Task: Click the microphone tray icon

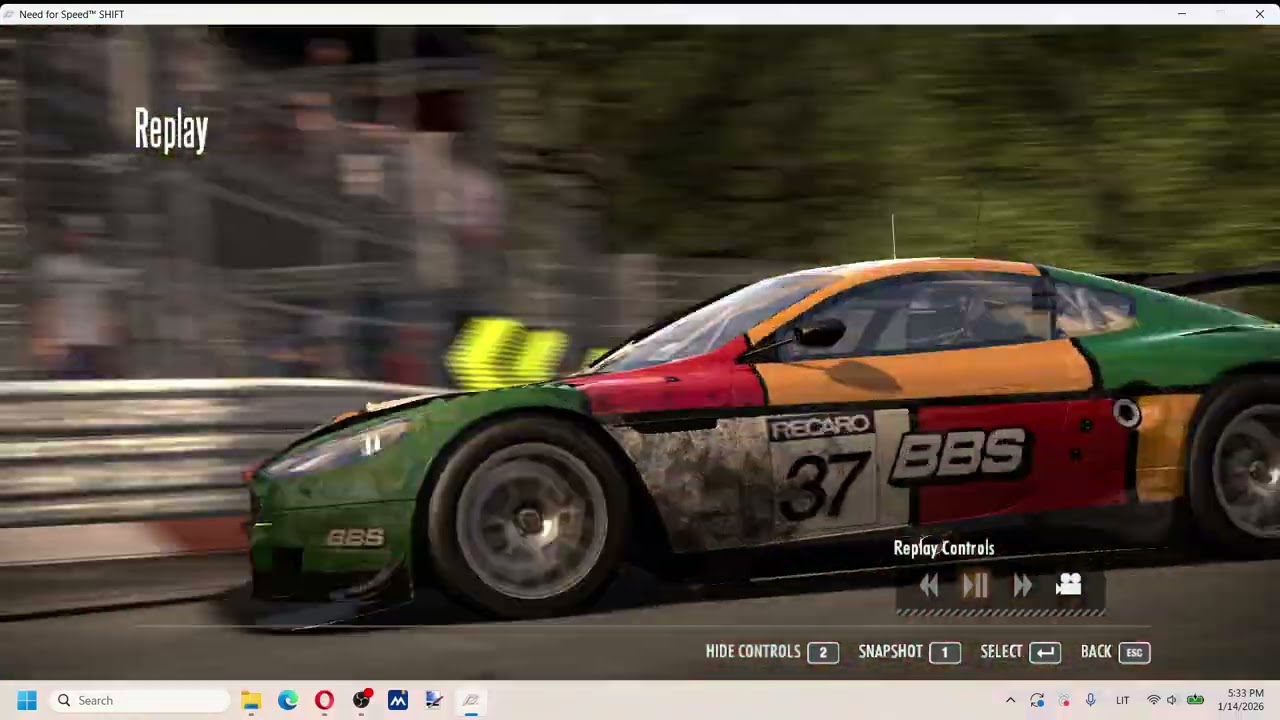Action: [1091, 700]
